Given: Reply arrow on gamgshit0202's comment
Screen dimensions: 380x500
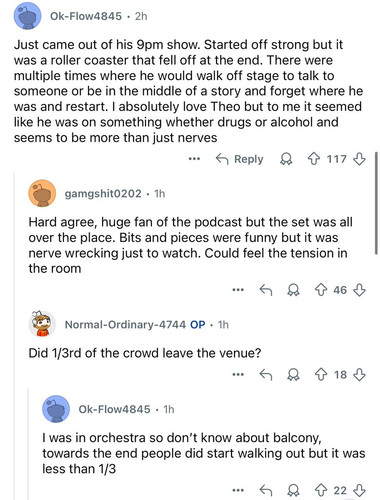Looking at the screenshot, I should [266, 290].
